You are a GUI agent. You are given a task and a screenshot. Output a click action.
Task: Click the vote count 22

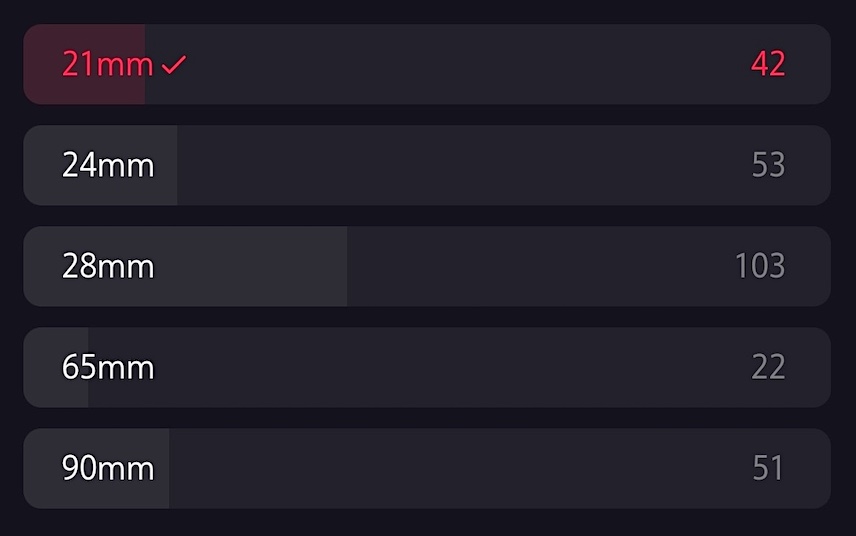tap(768, 367)
